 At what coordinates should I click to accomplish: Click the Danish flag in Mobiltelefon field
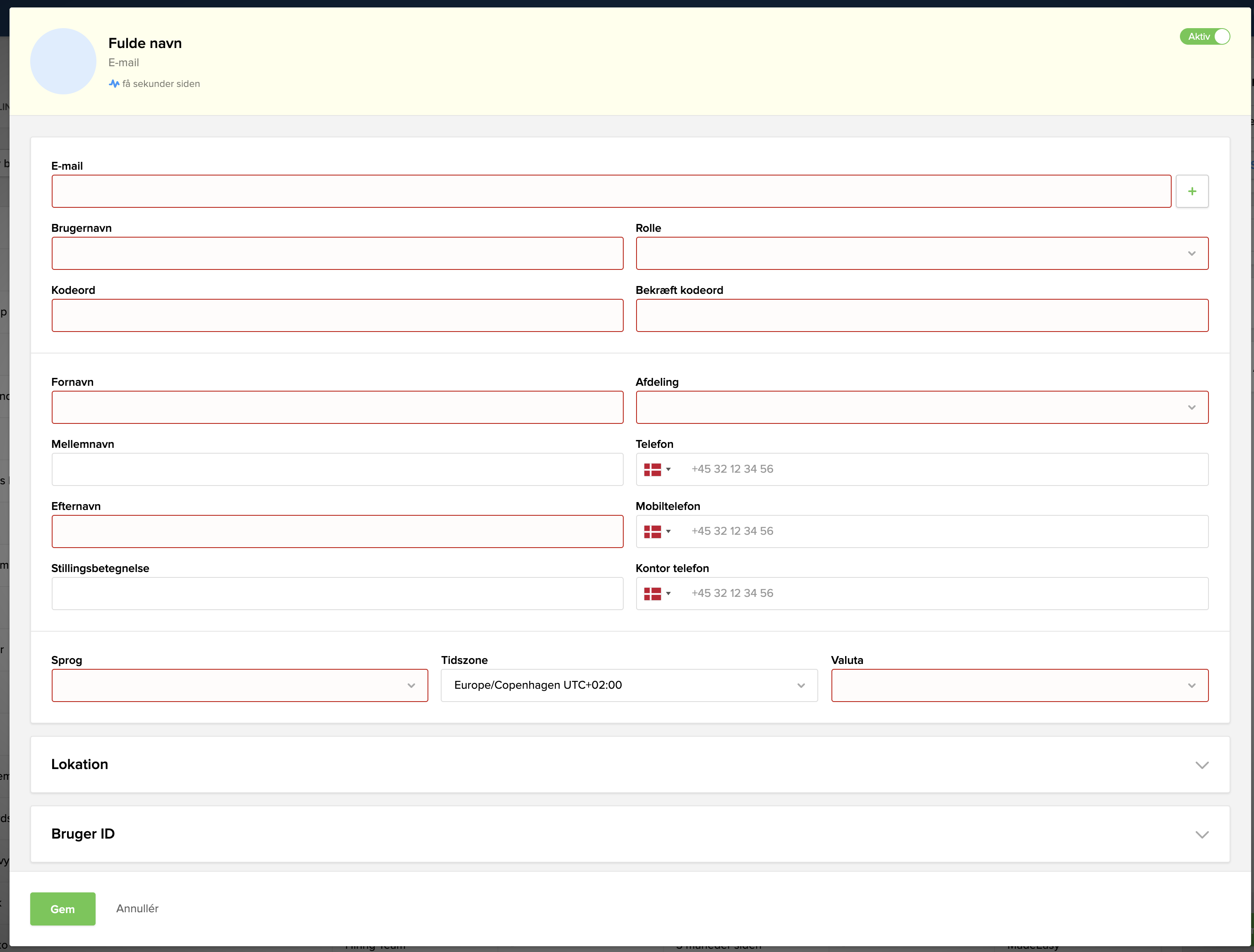point(653,531)
